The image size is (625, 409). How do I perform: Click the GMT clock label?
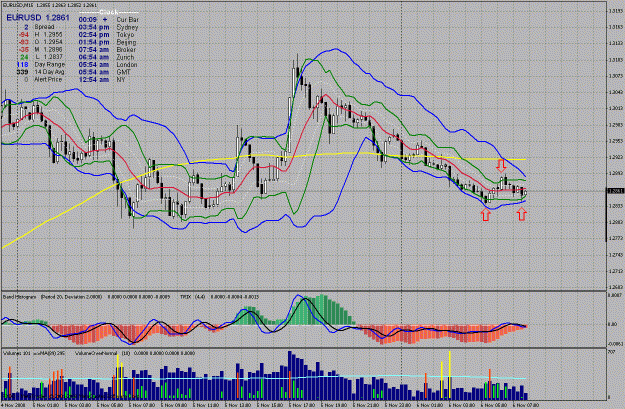pyautogui.click(x=124, y=72)
